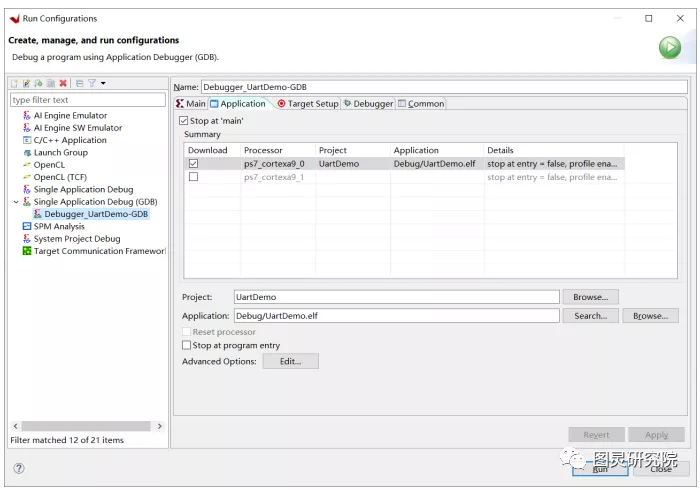Click in the type filter text box
700x490 pixels.
click(88, 100)
